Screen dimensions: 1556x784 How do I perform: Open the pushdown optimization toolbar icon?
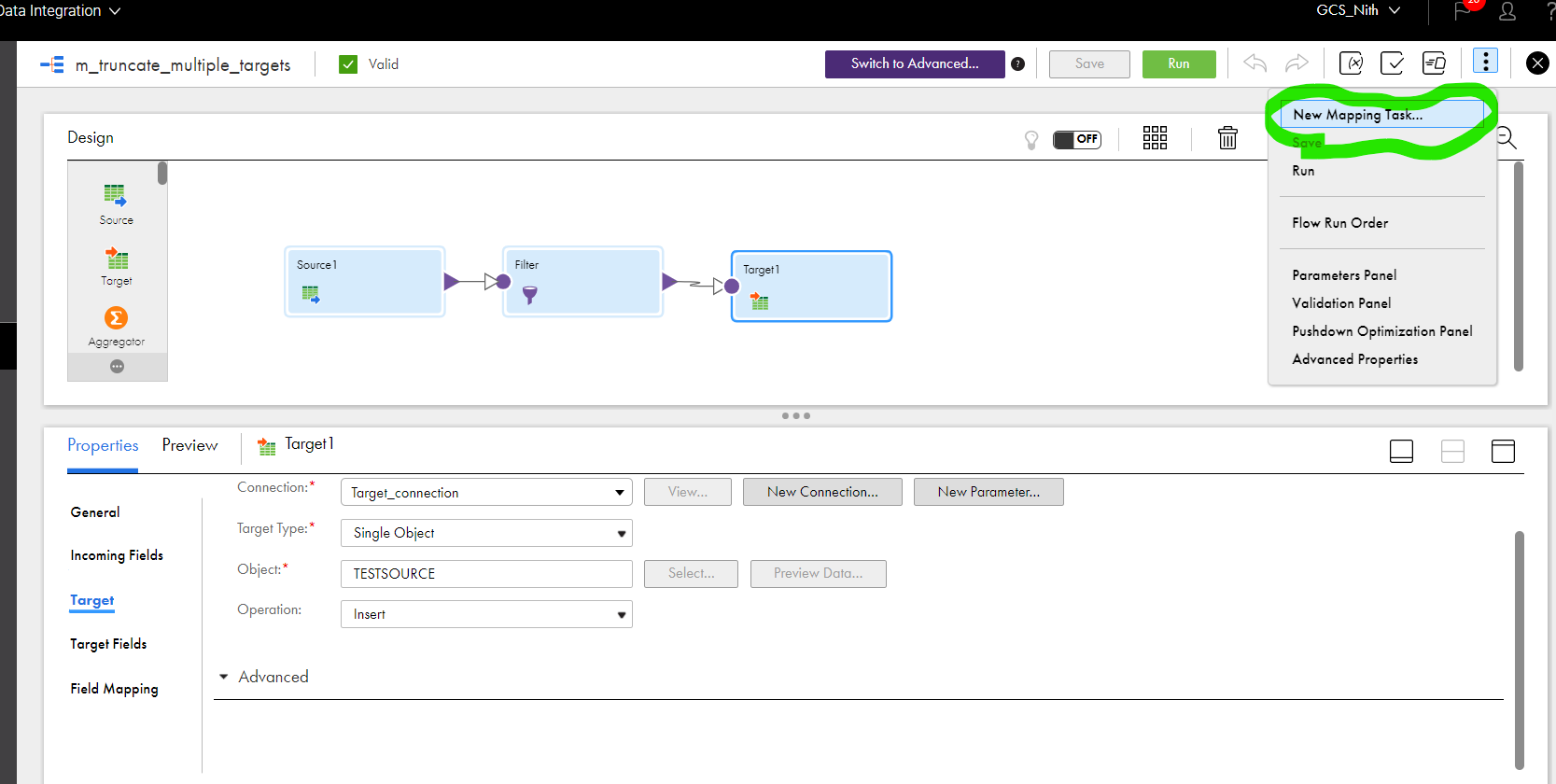[1434, 63]
